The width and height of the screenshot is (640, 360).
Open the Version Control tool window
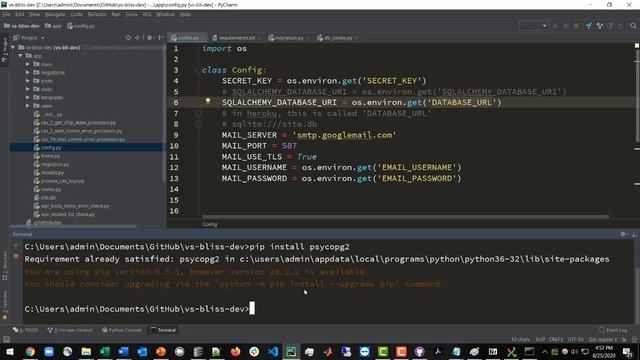coord(70,330)
